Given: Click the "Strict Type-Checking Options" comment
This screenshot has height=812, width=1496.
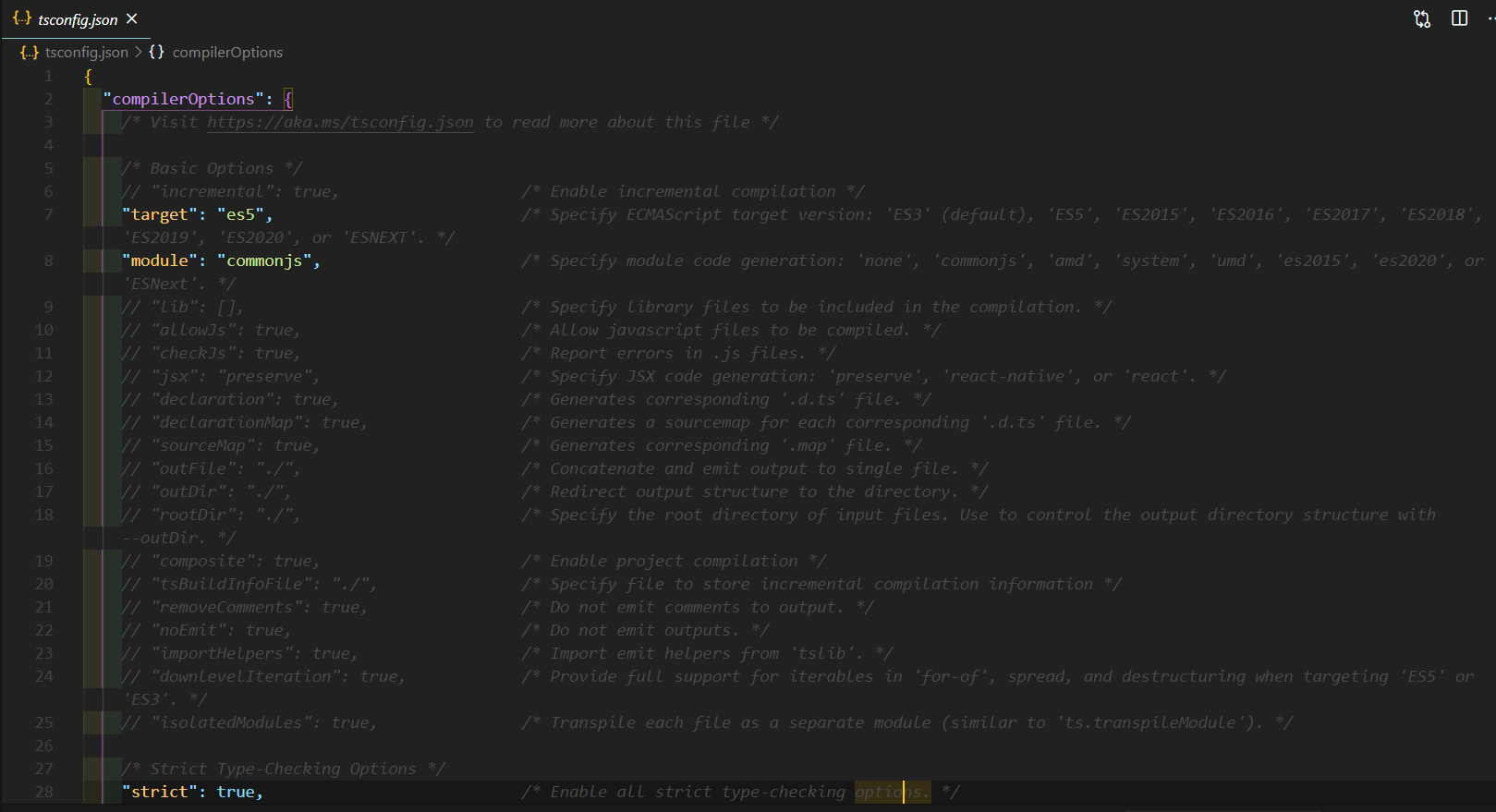Looking at the screenshot, I should coord(284,769).
